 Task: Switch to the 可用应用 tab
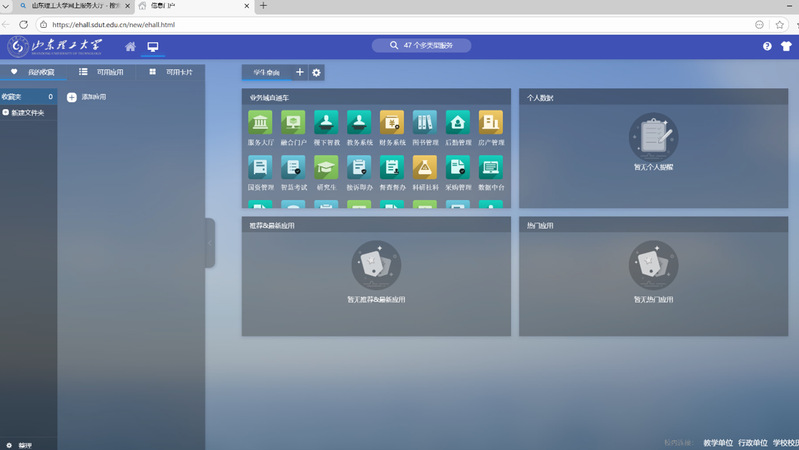tap(102, 72)
